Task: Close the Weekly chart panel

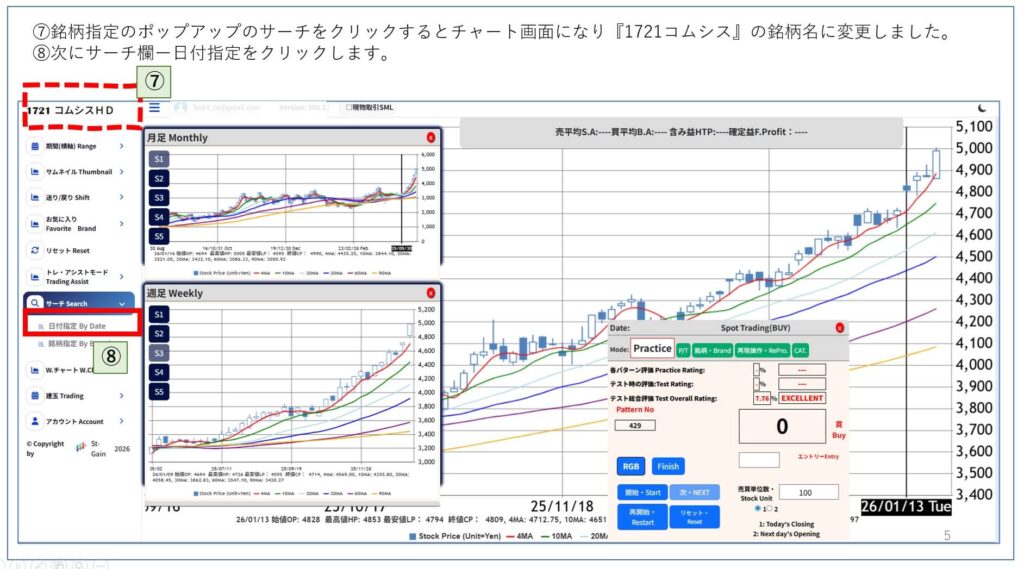Action: point(431,293)
